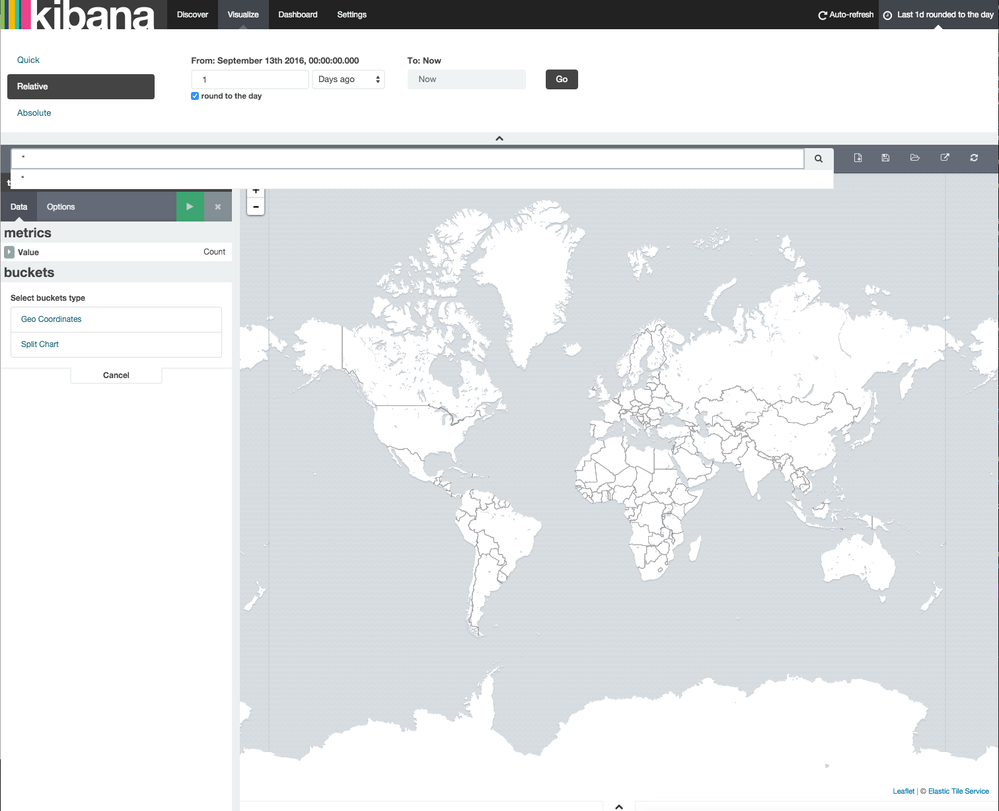This screenshot has height=811, width=999.
Task: Enable round to the day
Action: point(194,96)
